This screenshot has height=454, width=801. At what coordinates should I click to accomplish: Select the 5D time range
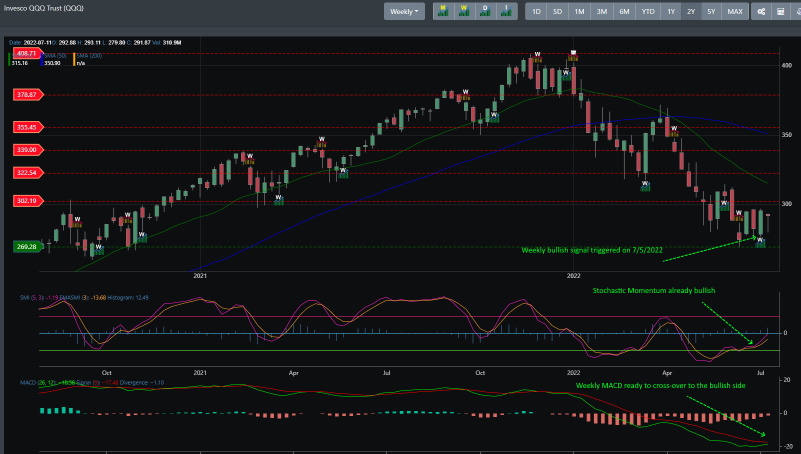coord(557,11)
